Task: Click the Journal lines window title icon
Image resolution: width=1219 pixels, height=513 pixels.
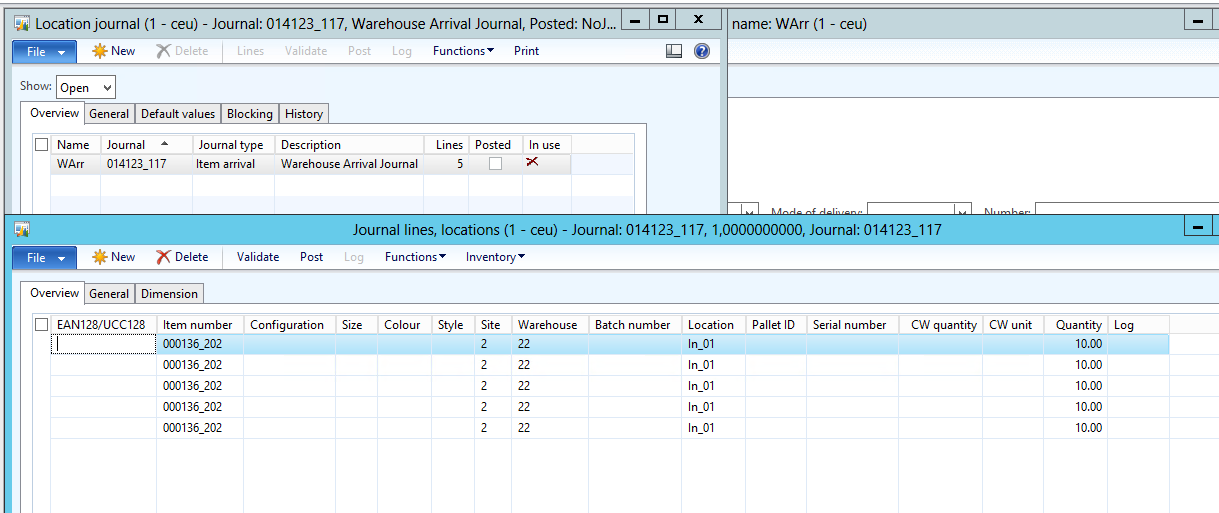Action: (22, 230)
